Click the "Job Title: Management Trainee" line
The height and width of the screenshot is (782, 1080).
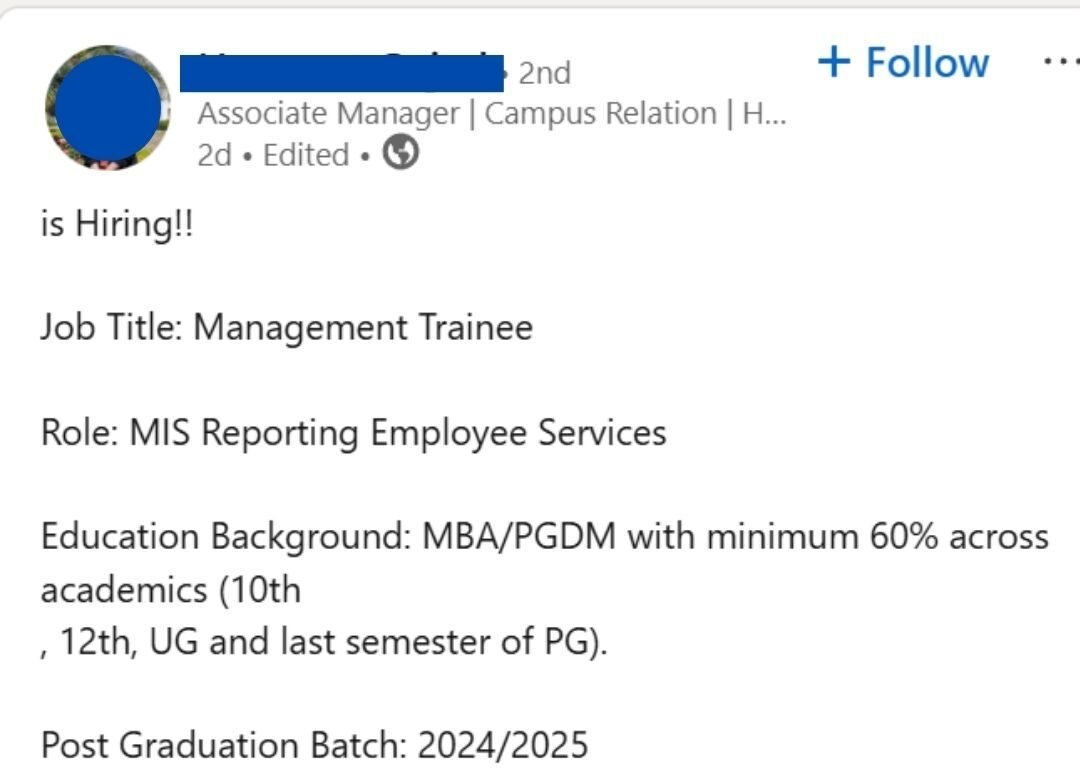click(286, 328)
